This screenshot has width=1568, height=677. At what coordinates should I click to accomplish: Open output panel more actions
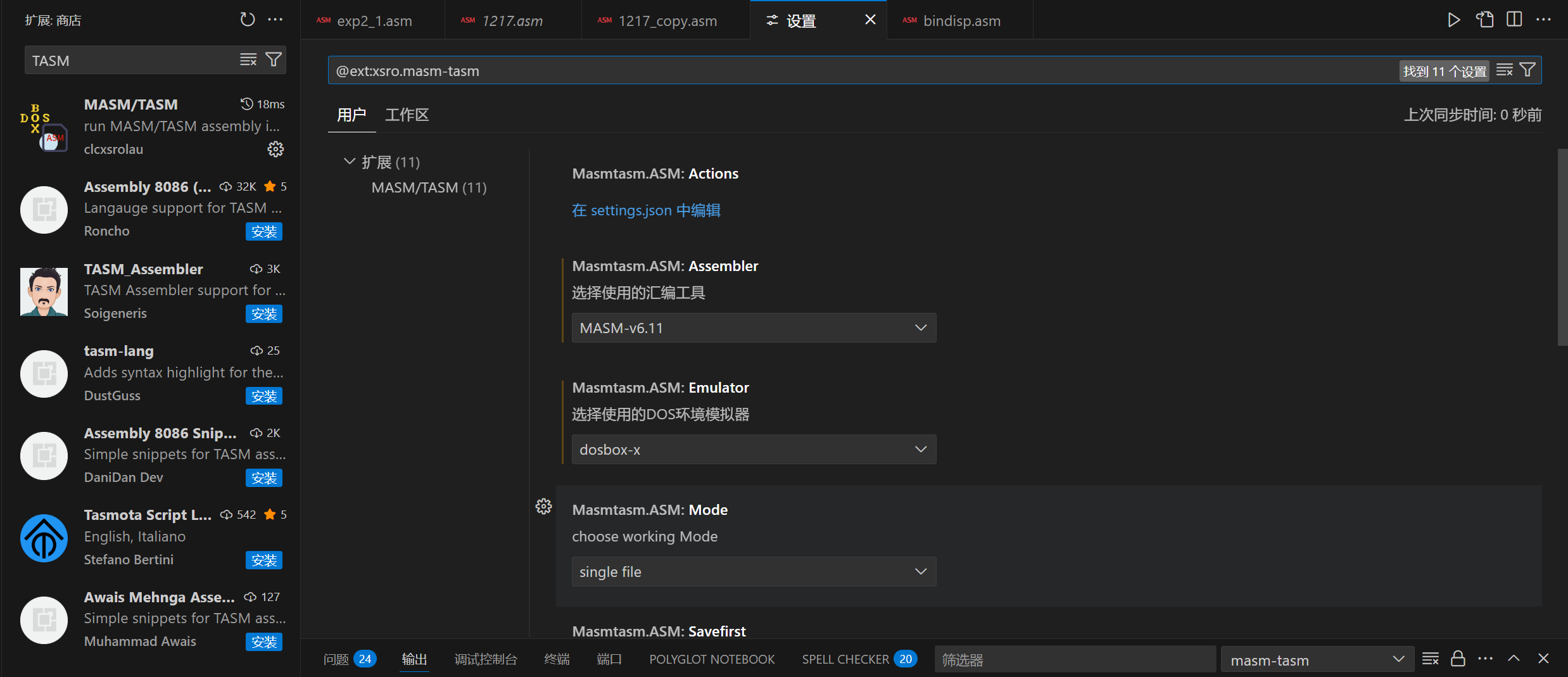(x=1486, y=659)
